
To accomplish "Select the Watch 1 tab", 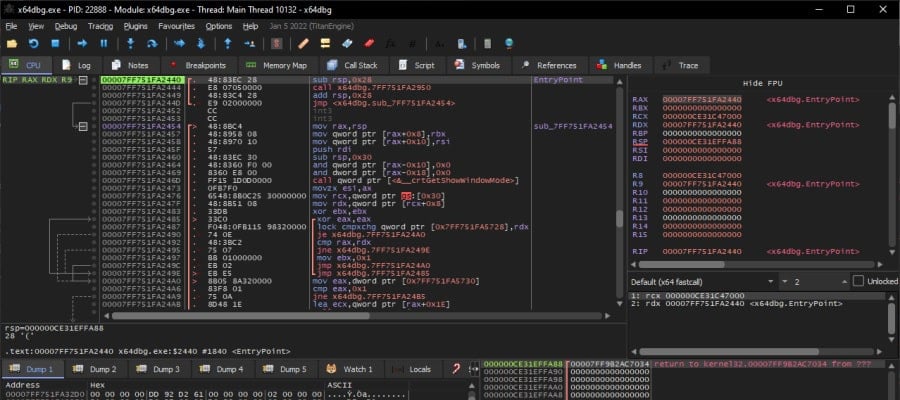I will (x=350, y=369).
